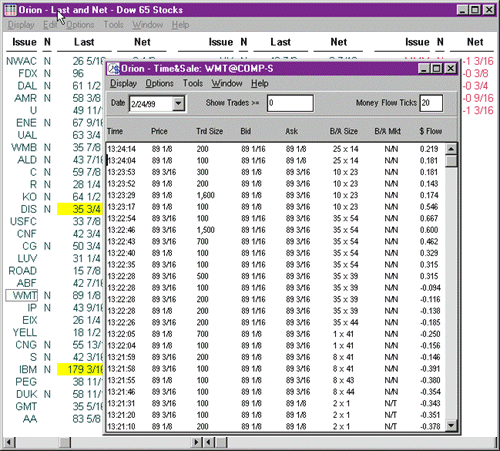Select the DUK issue row
Viewport: 500px width, 451px height.
point(27,394)
